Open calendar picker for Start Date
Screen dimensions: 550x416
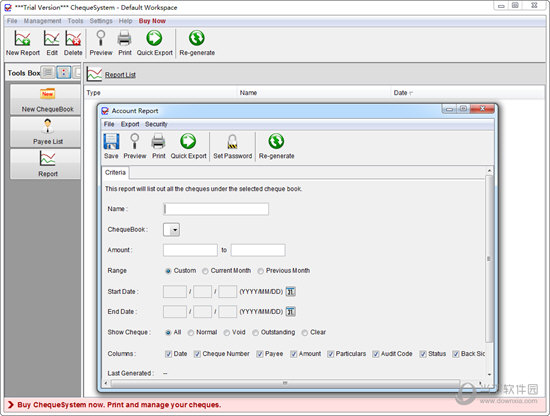click(x=290, y=291)
